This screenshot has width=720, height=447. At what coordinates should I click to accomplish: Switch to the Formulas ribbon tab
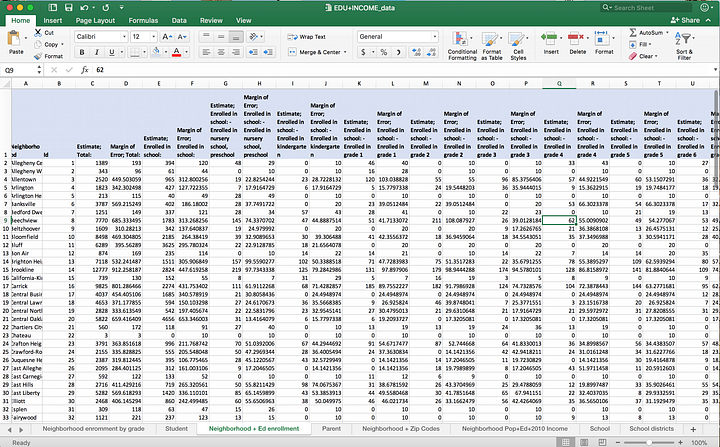143,21
